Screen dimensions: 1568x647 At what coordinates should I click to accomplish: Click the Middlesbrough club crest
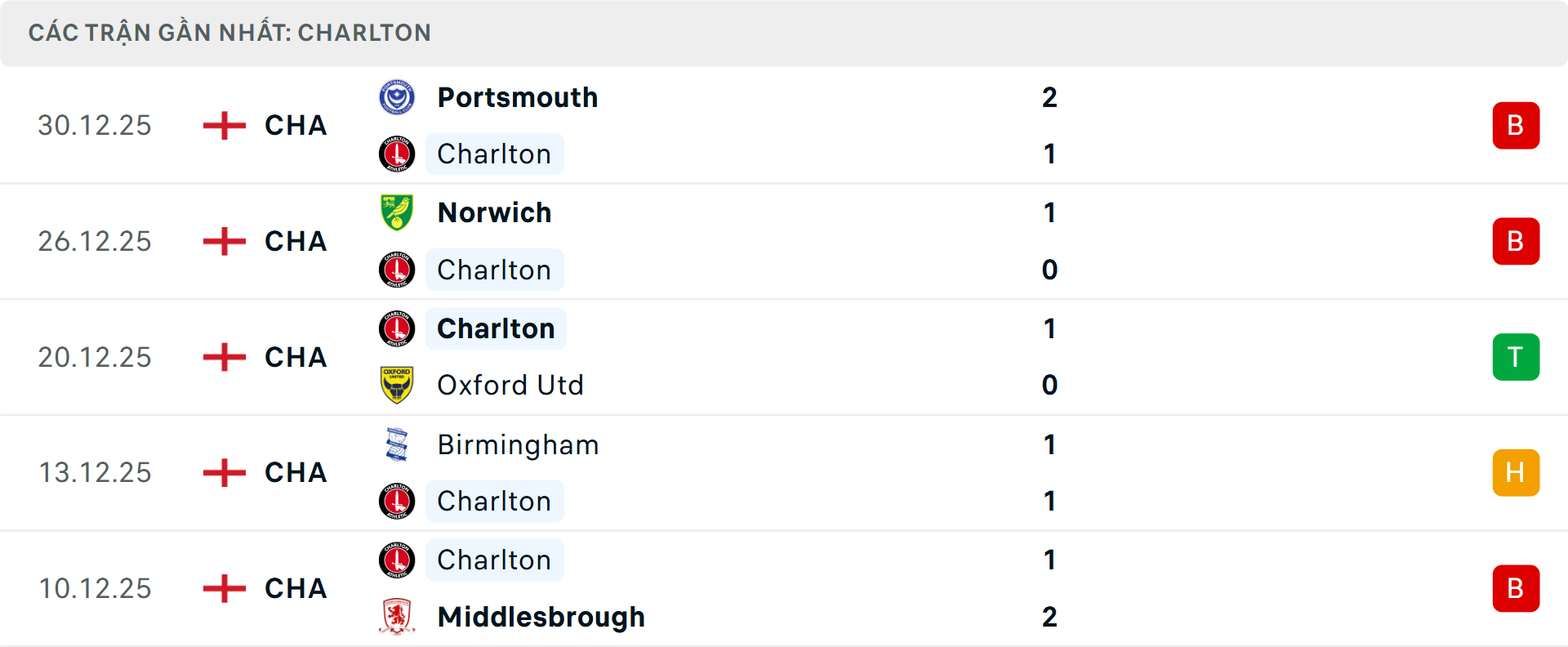pyautogui.click(x=397, y=617)
